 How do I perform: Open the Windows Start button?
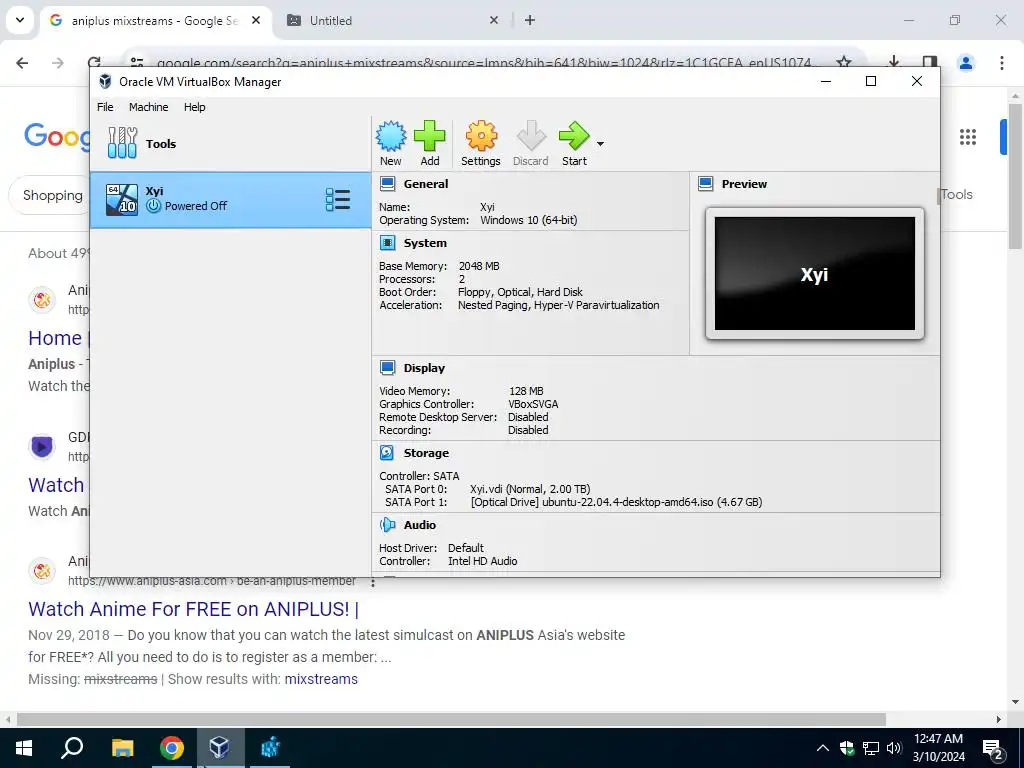(x=24, y=748)
